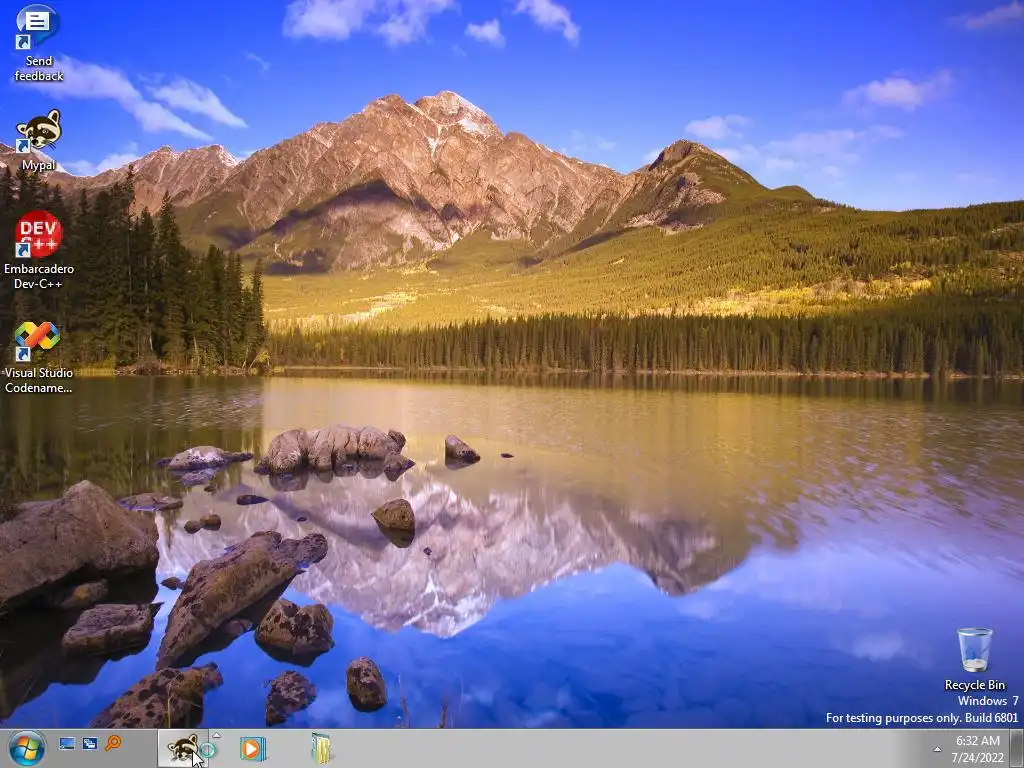Click Show Desktop quick launch icon
The image size is (1024, 768).
click(67, 743)
